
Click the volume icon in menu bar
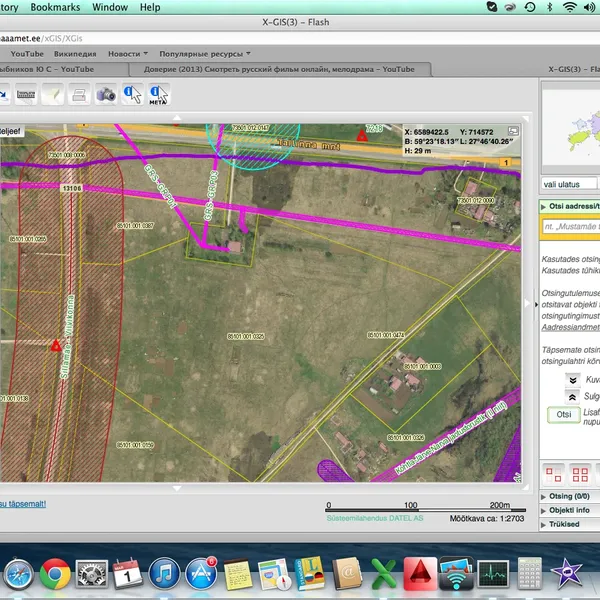(589, 7)
